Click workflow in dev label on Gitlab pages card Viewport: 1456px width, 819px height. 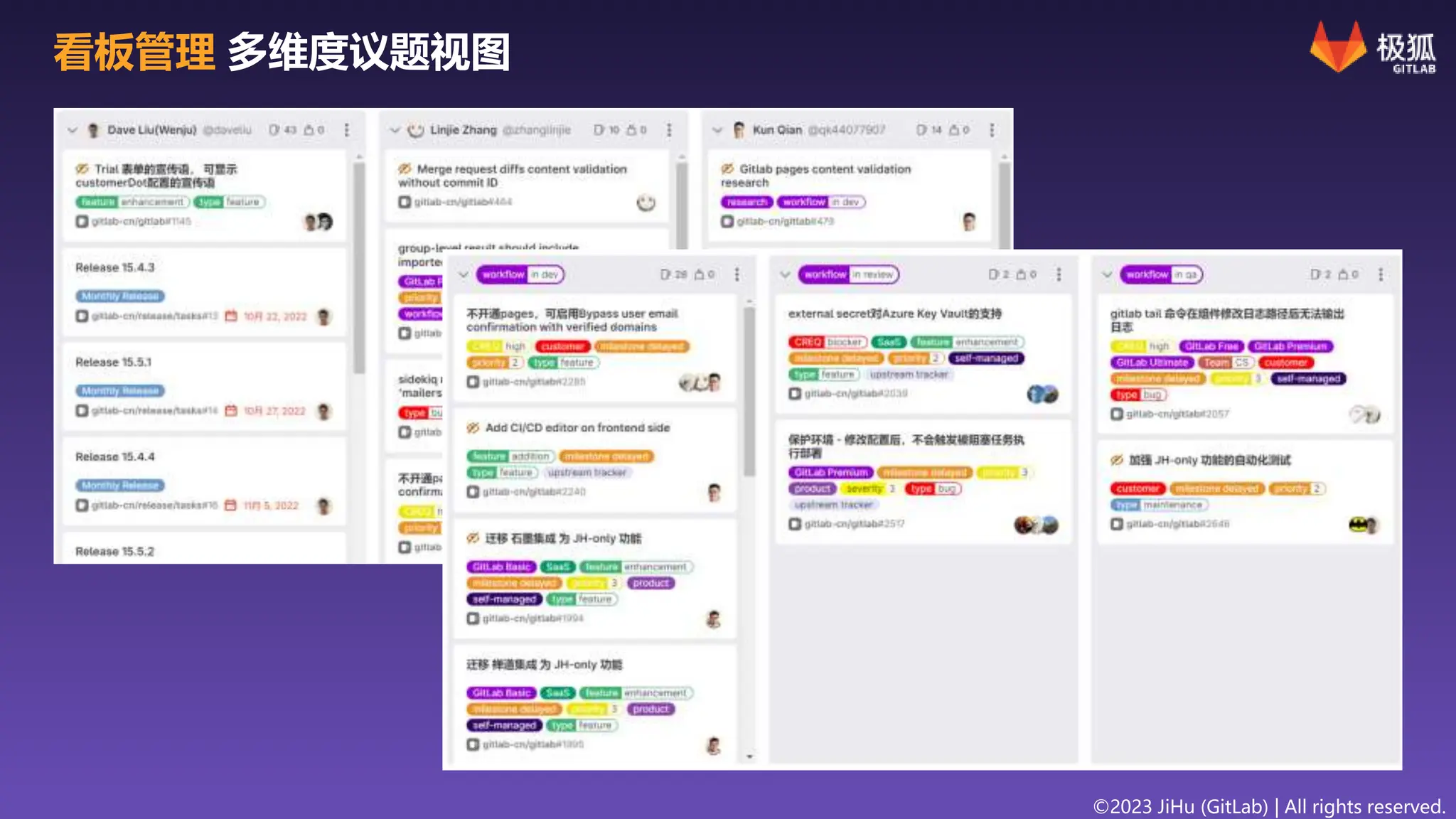(821, 202)
